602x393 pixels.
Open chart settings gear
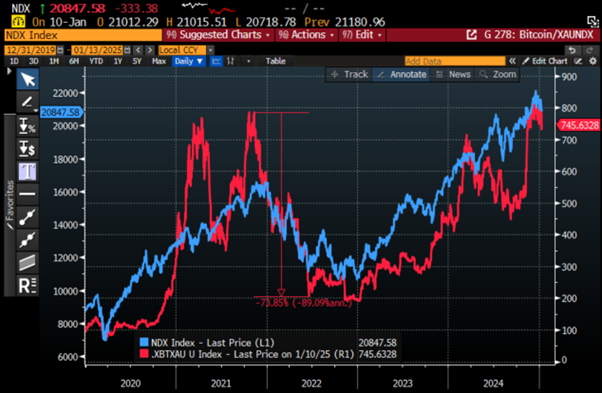[593, 61]
